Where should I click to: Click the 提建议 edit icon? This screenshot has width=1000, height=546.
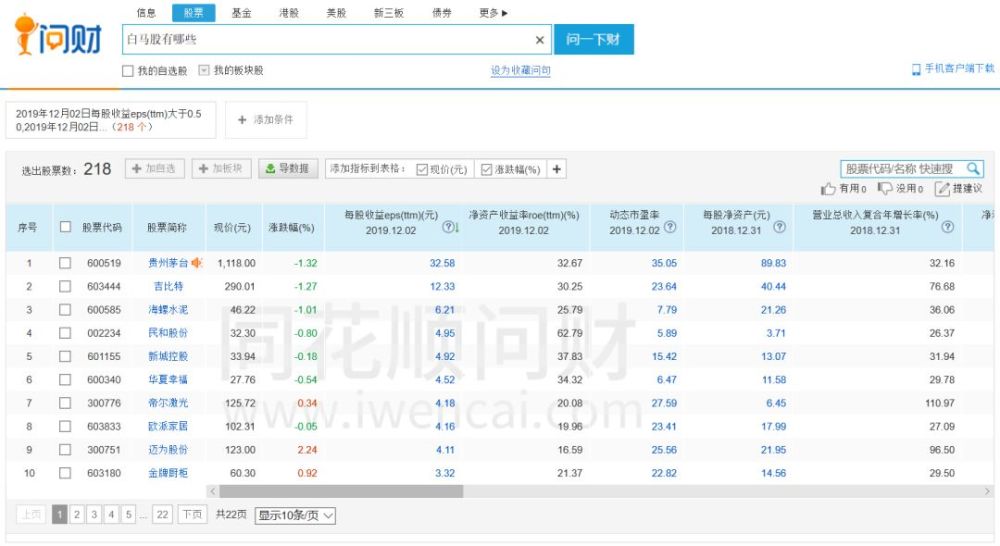tap(942, 189)
